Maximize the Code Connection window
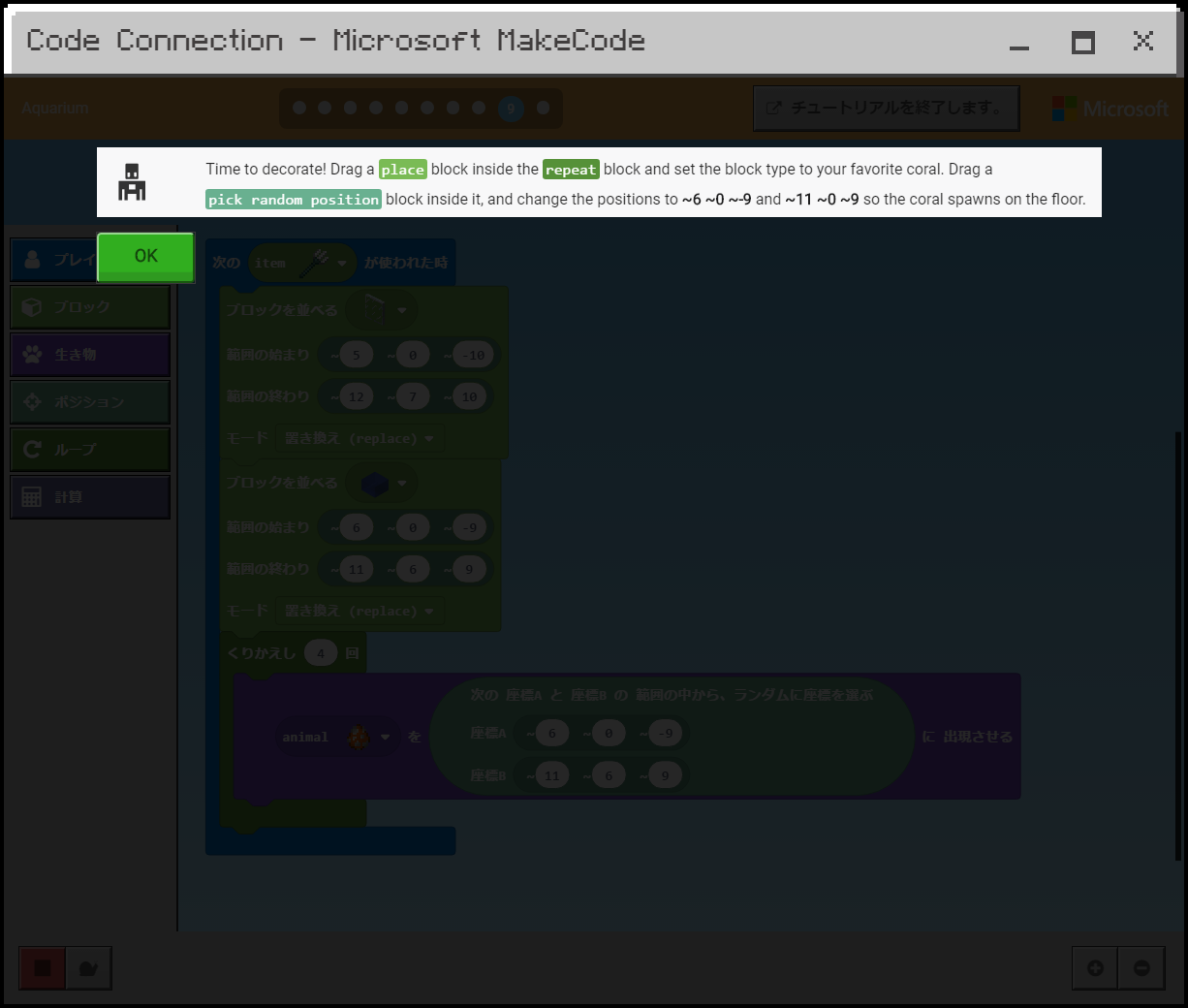 (x=1082, y=43)
